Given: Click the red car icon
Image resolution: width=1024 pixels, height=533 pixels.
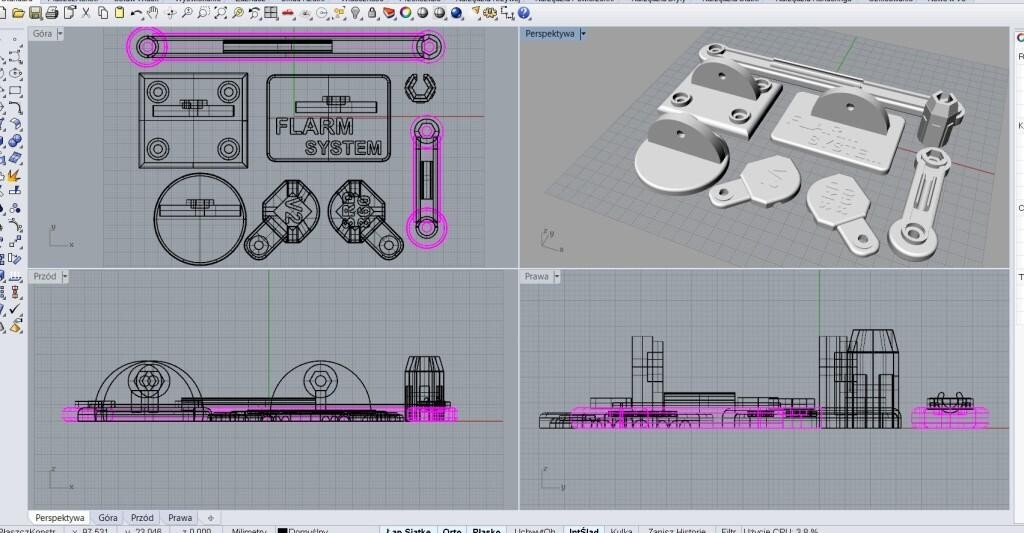Looking at the screenshot, I should 288,12.
